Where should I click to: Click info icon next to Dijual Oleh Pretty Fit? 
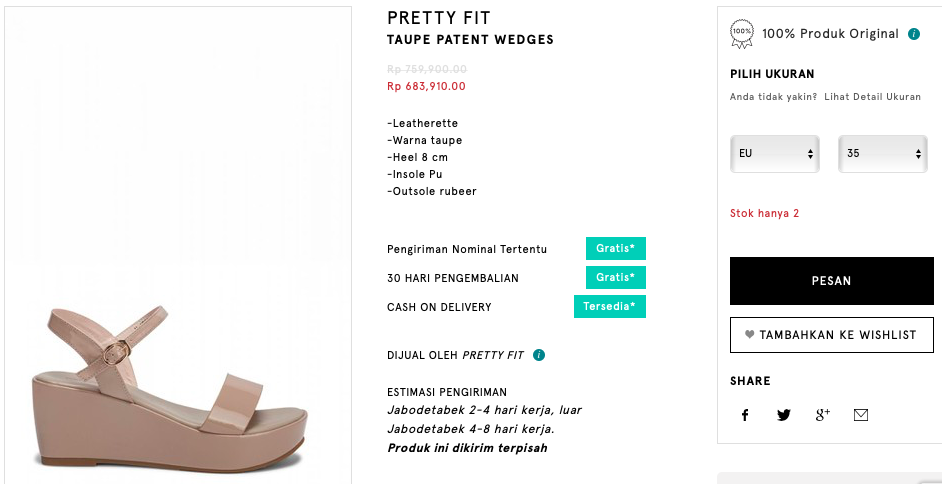click(x=539, y=355)
